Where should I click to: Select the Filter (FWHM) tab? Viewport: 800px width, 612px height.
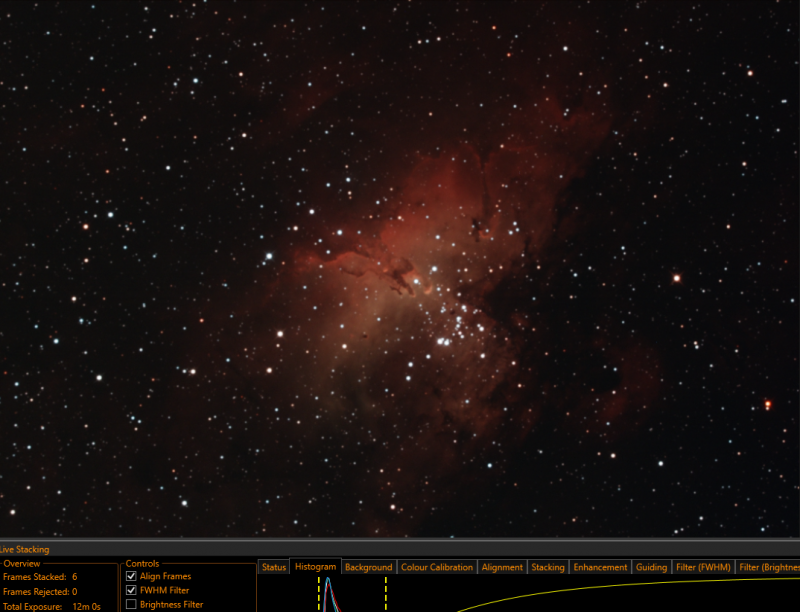(x=703, y=567)
